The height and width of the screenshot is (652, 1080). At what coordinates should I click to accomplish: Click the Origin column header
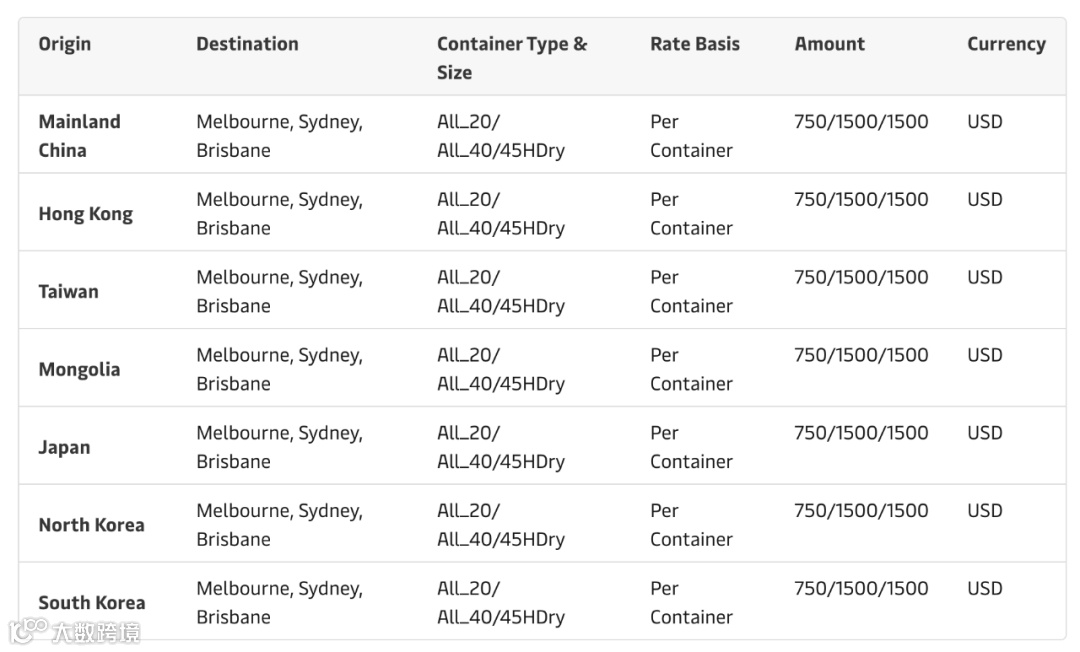coord(65,44)
